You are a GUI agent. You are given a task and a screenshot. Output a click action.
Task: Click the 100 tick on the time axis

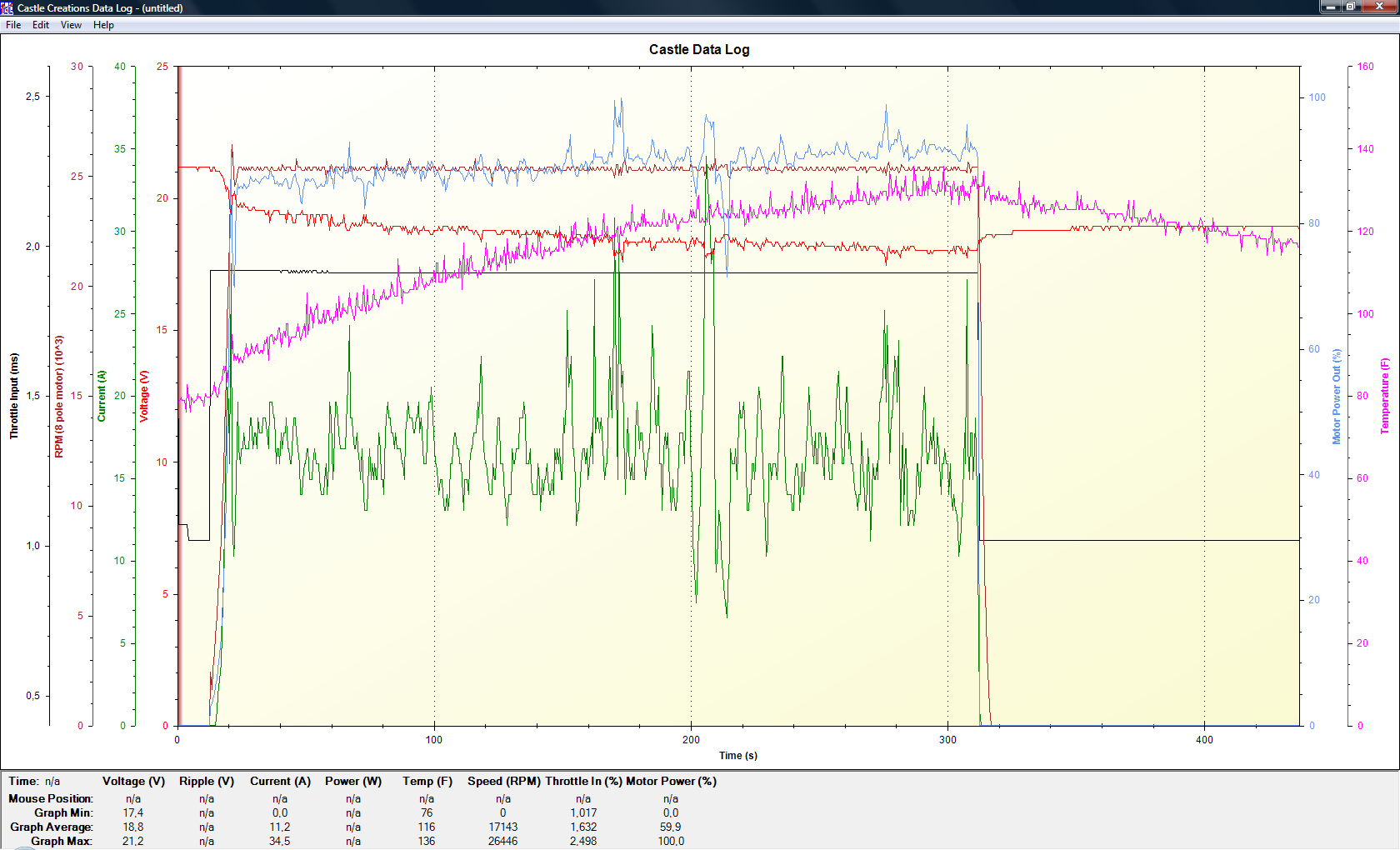(434, 740)
